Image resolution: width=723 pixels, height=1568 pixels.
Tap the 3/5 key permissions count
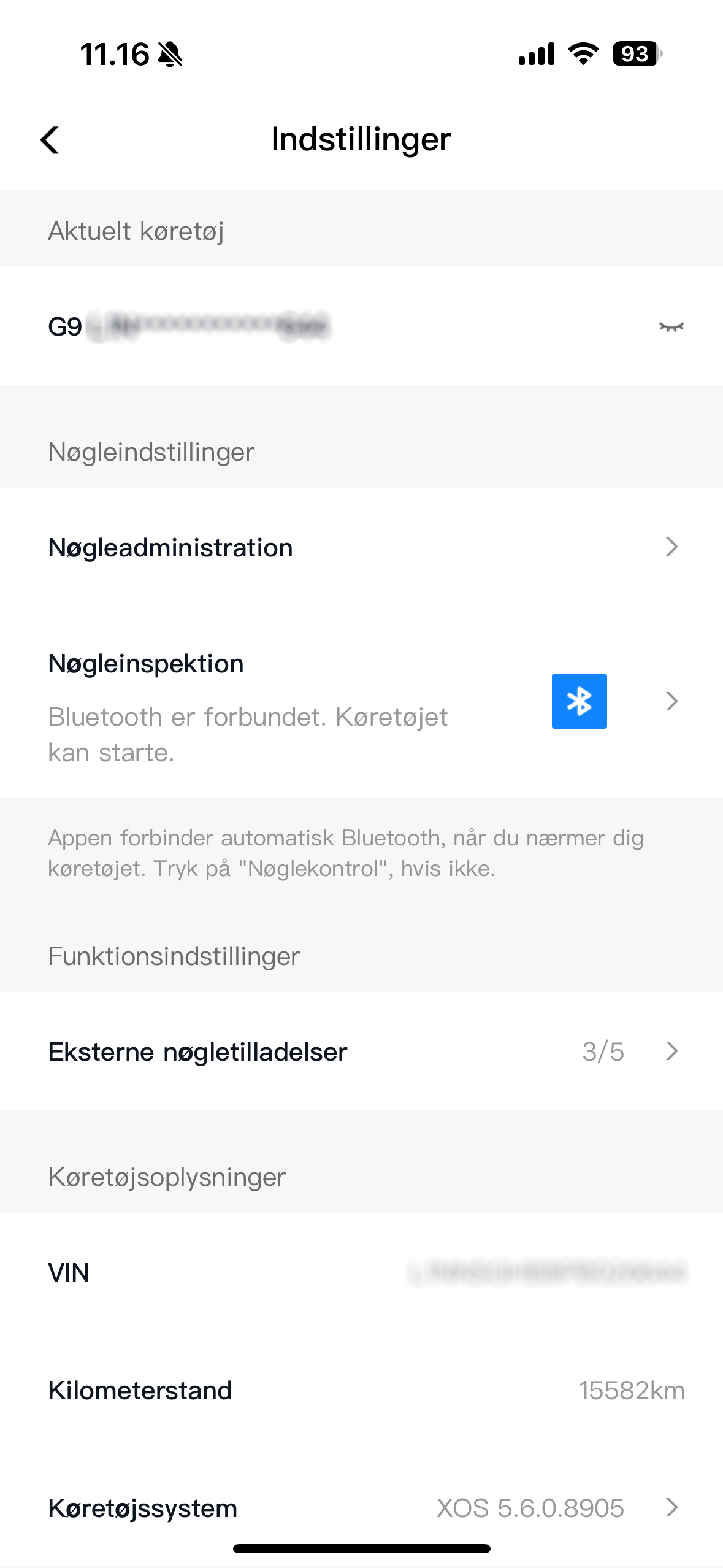point(603,1052)
